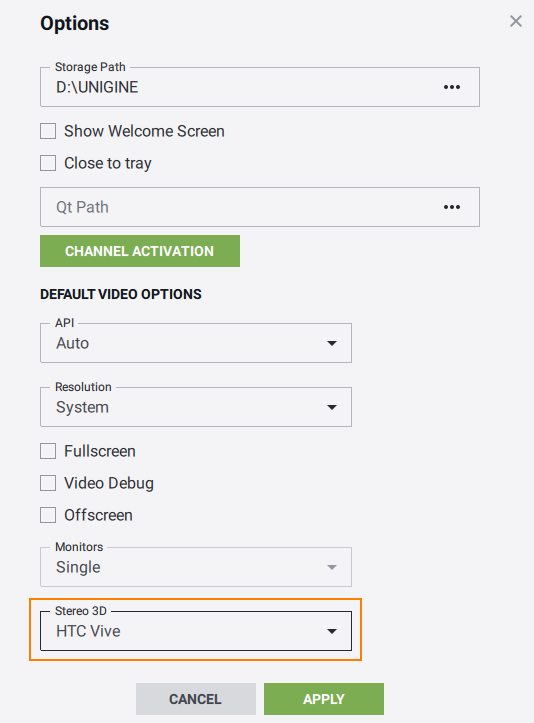Expand the Resolution selector showing System
Viewport: 534px width, 723px height.
coord(196,407)
